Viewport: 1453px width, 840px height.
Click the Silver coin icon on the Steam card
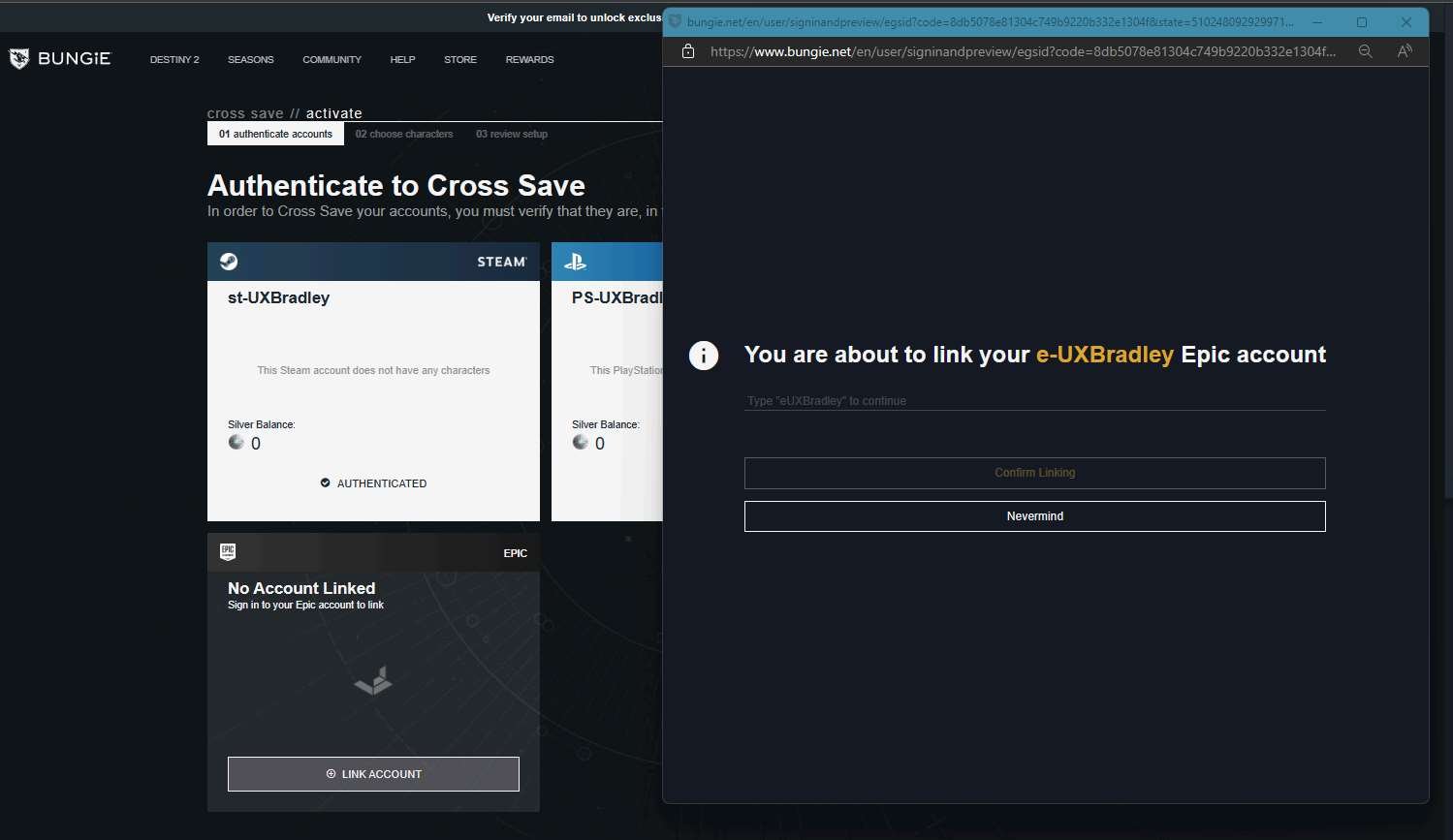click(237, 443)
